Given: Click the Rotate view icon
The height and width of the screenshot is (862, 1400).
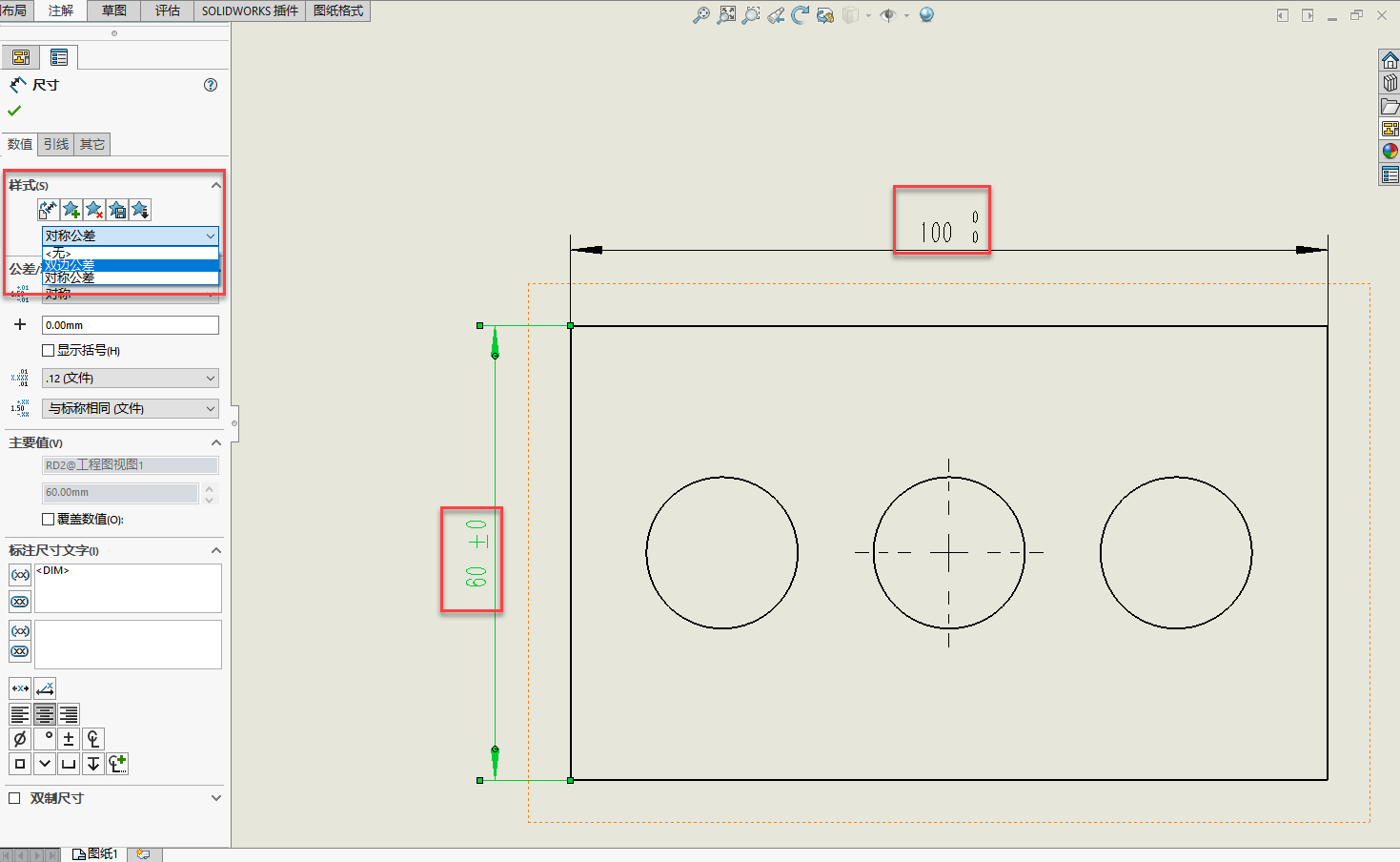Looking at the screenshot, I should tap(801, 15).
